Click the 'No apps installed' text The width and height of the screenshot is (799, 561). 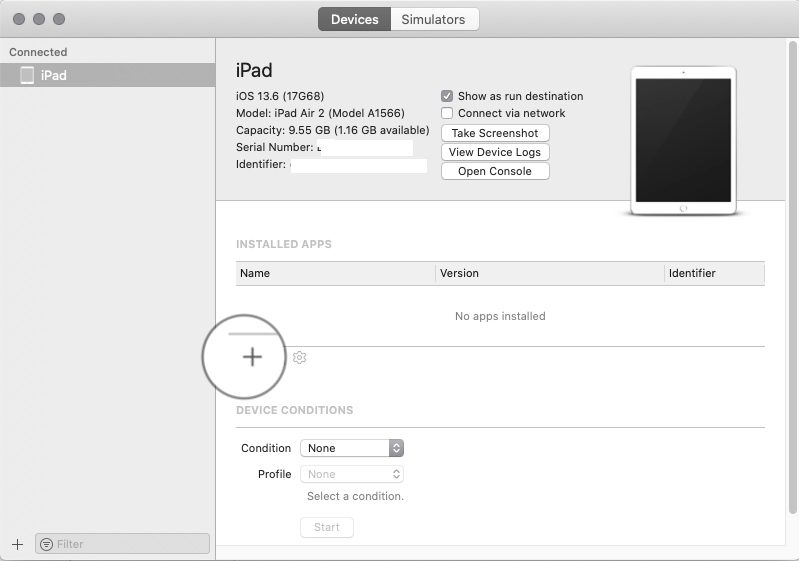click(x=500, y=316)
